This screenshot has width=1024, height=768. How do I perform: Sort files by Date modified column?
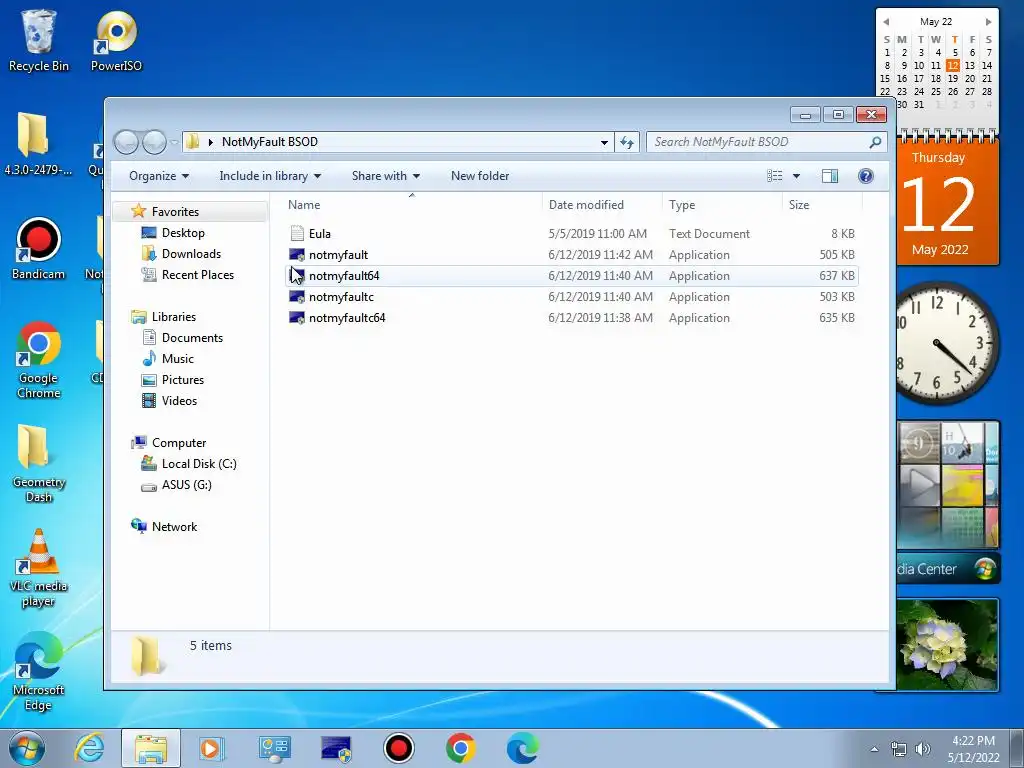point(602,204)
